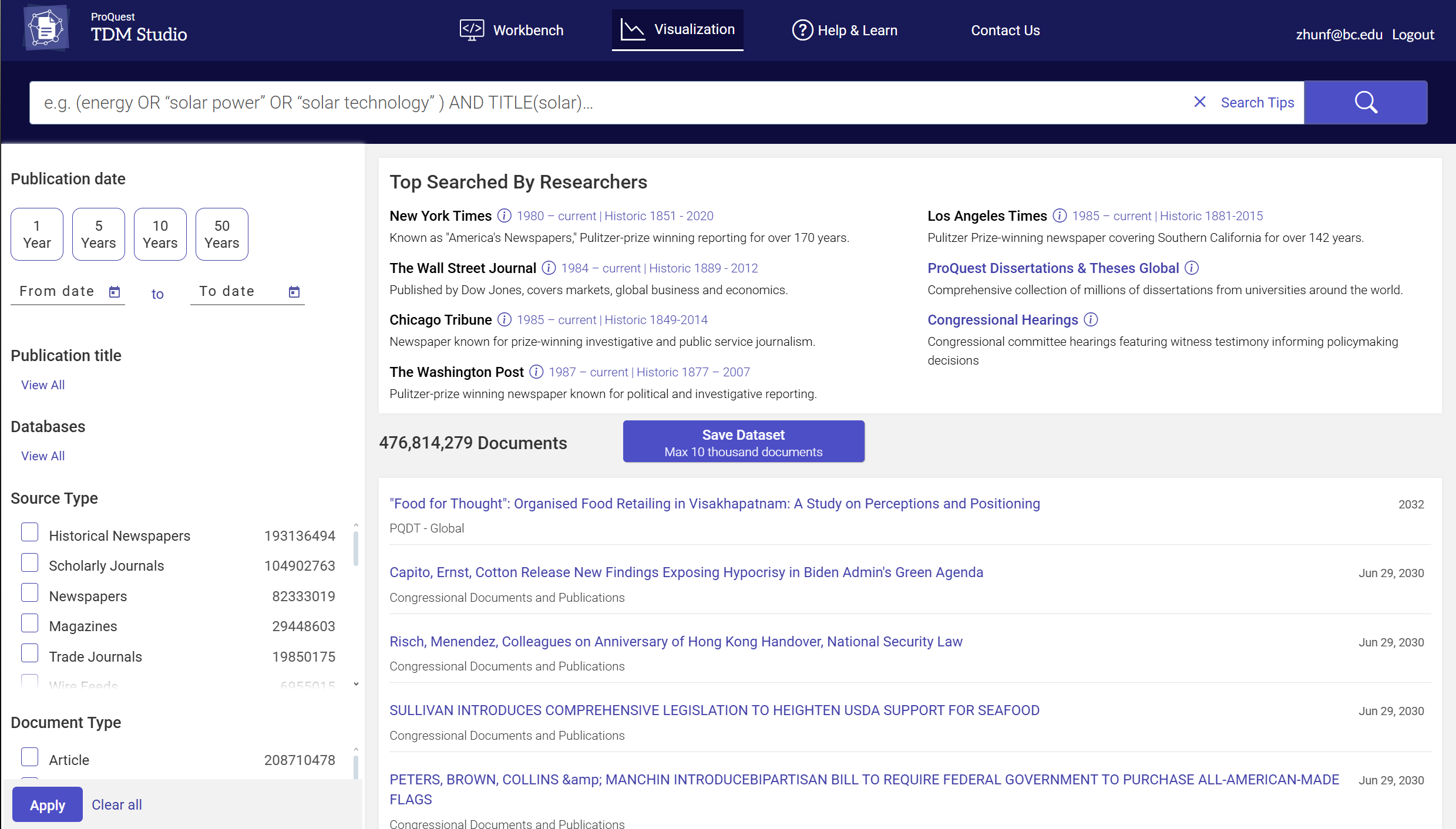The width and height of the screenshot is (1456, 829).
Task: Click info icon next to Los Angeles Times
Action: click(1060, 216)
